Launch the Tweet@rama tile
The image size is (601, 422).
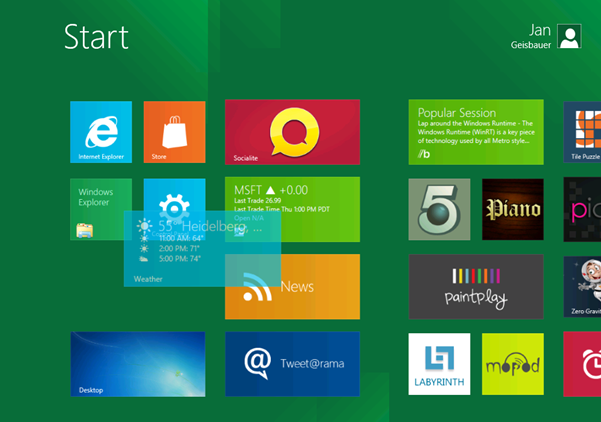click(x=292, y=364)
